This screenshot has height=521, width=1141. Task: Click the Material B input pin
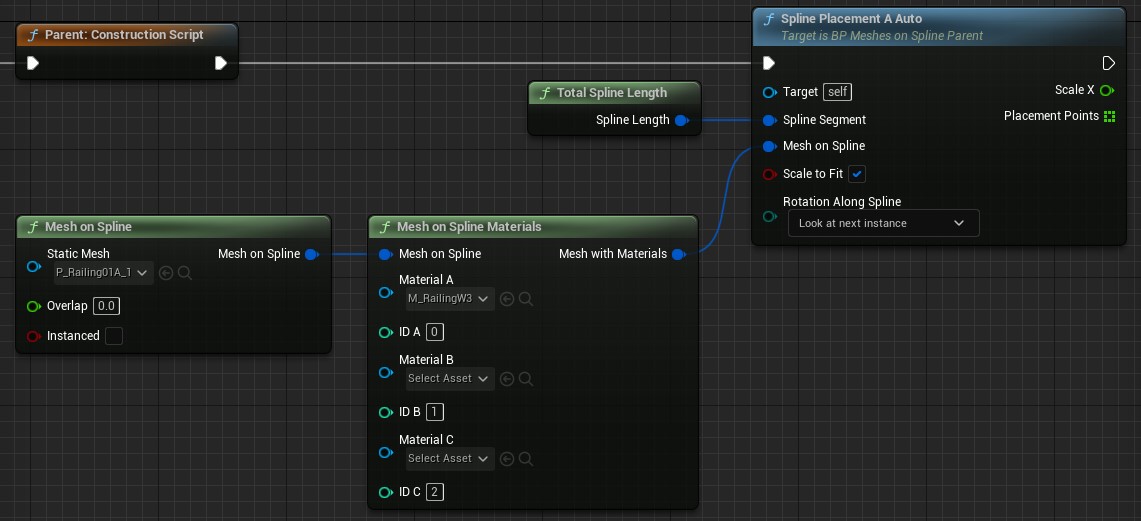[386, 373]
